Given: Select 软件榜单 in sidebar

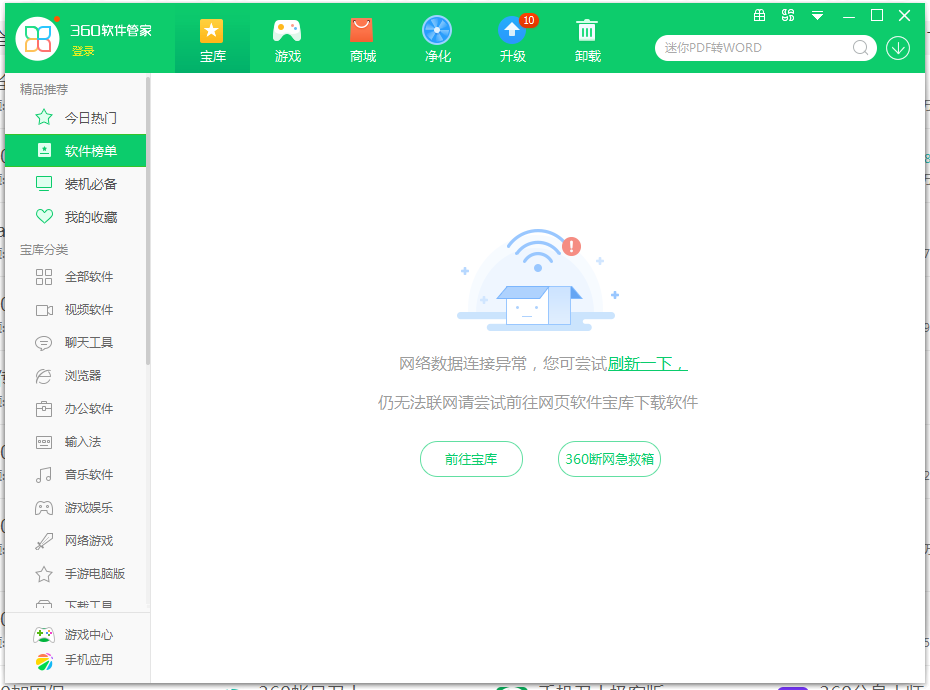Looking at the screenshot, I should tap(75, 151).
